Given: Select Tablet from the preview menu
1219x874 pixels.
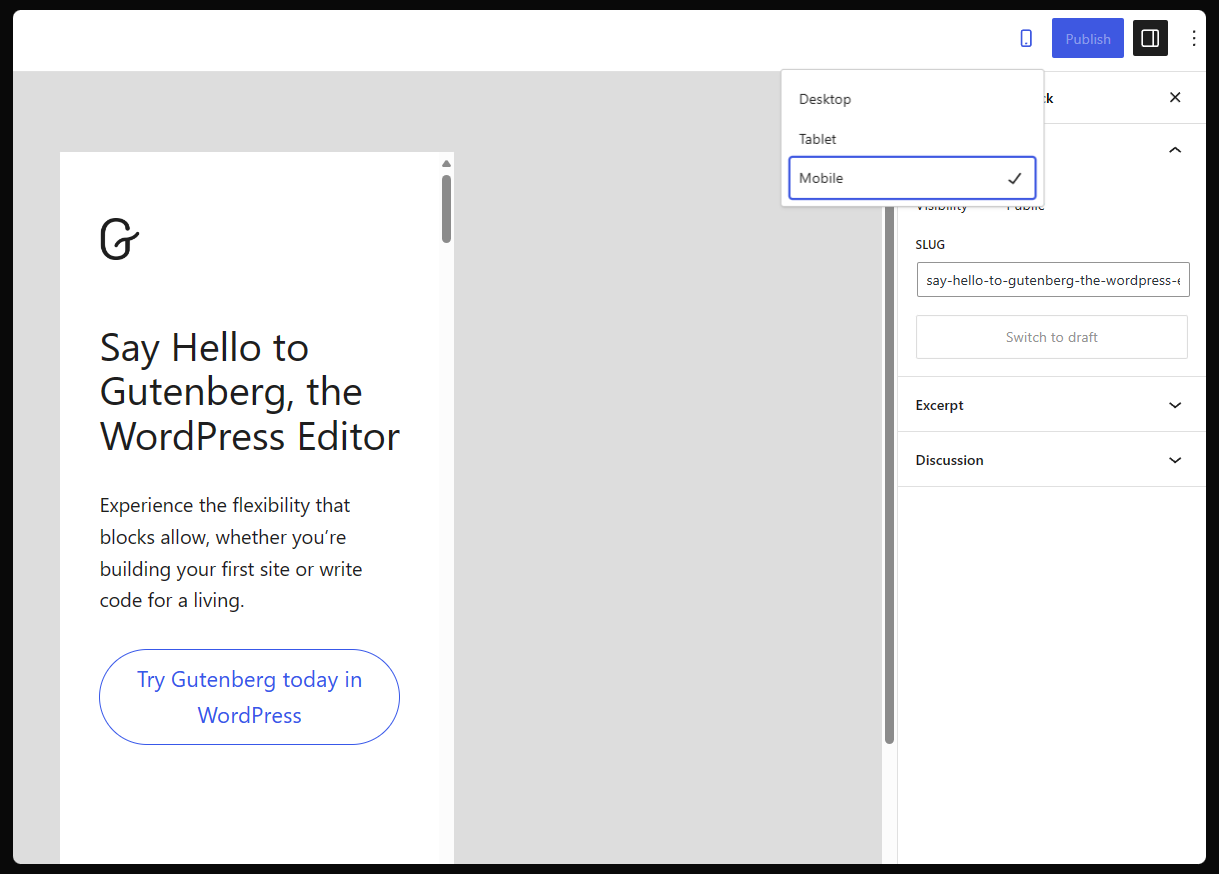Looking at the screenshot, I should (817, 138).
